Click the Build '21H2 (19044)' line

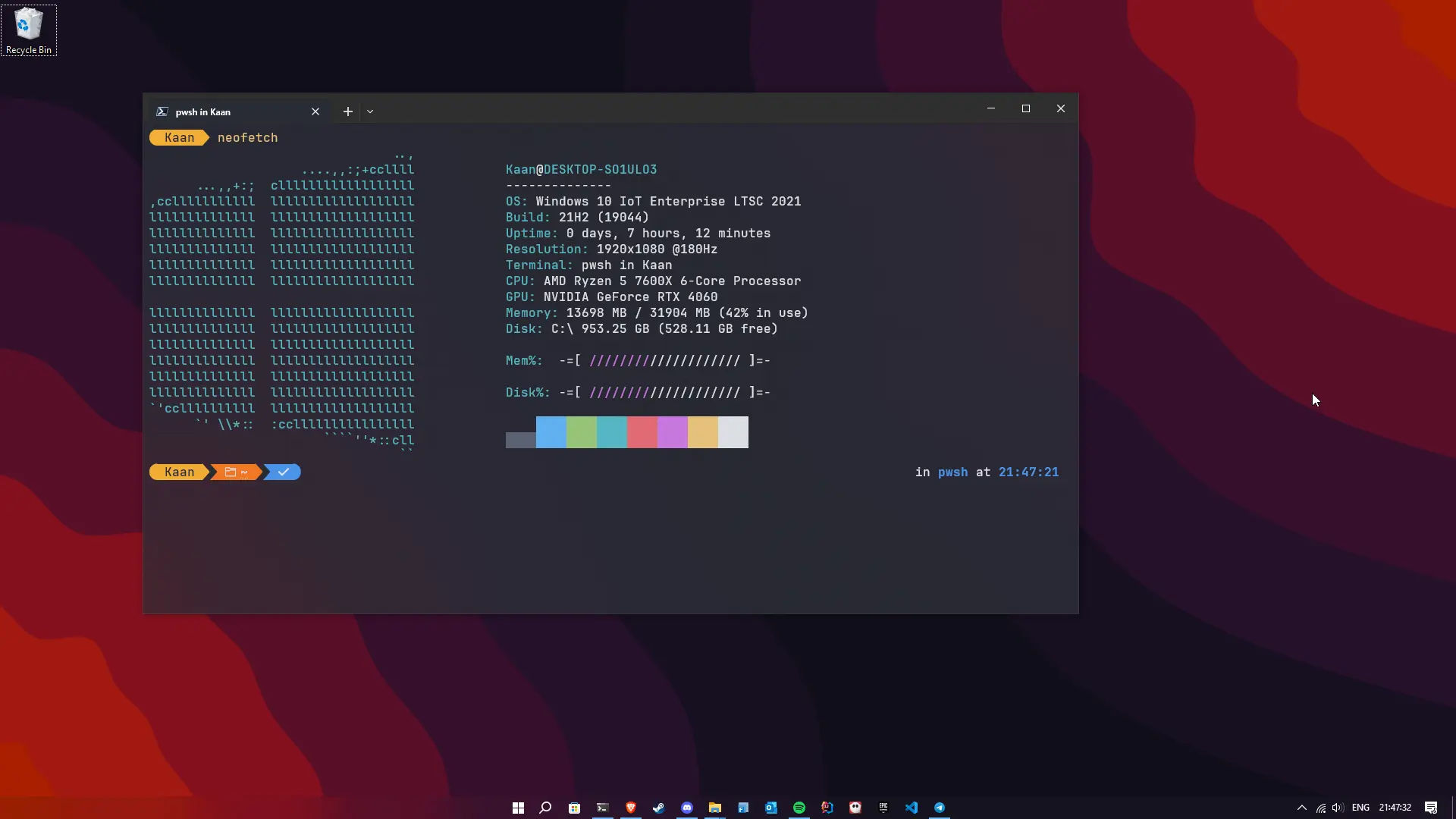point(578,218)
